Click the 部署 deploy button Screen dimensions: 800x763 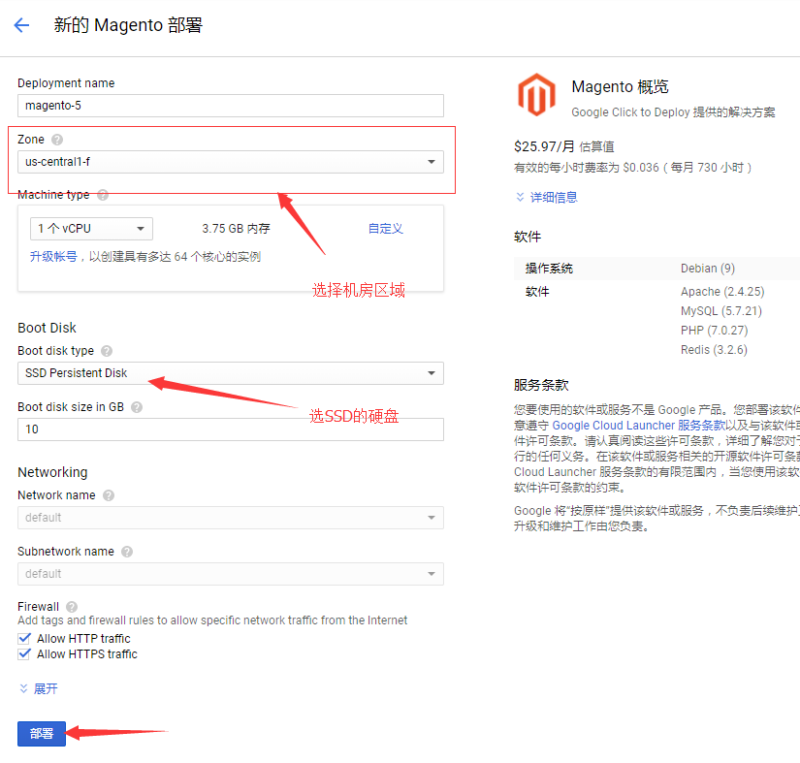[41, 733]
